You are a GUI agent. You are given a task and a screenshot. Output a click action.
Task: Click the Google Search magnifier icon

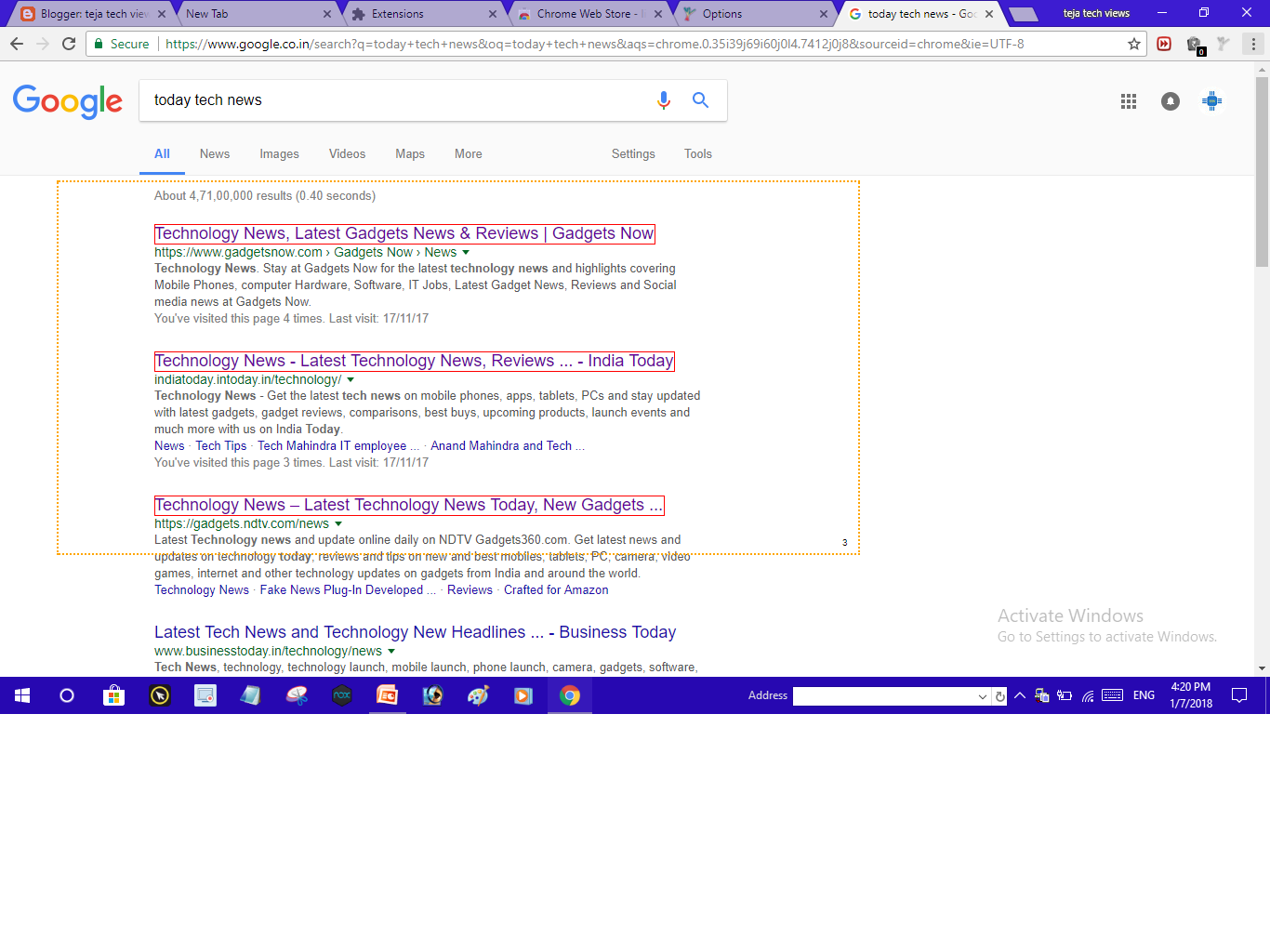pos(700,99)
